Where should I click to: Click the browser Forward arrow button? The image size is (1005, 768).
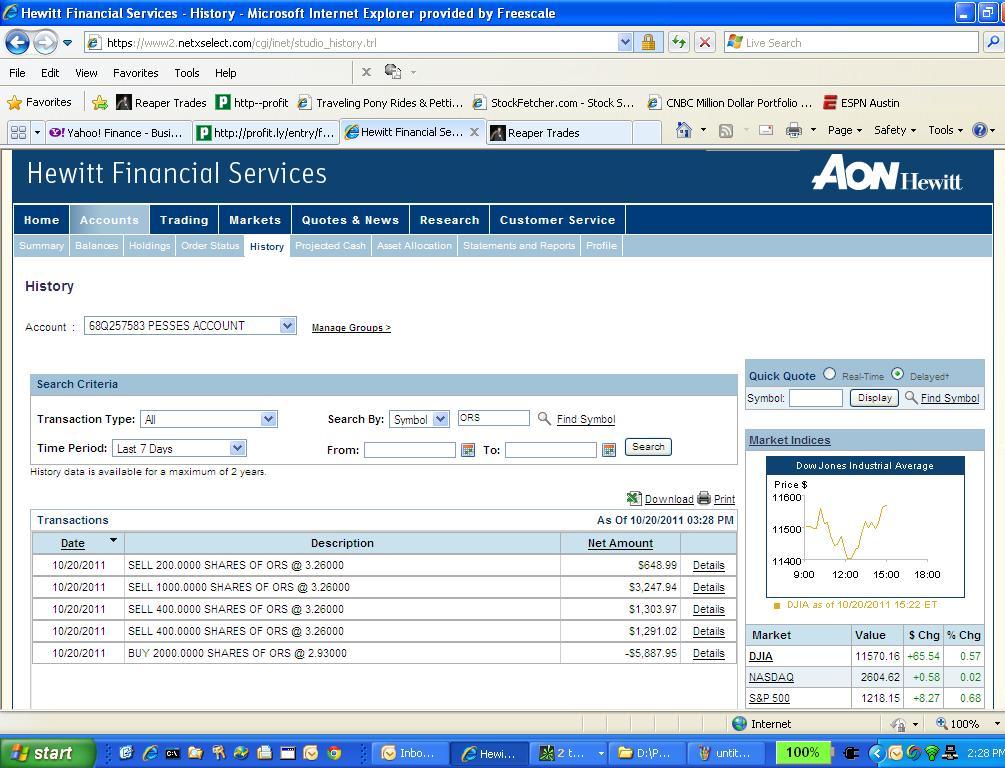click(45, 43)
